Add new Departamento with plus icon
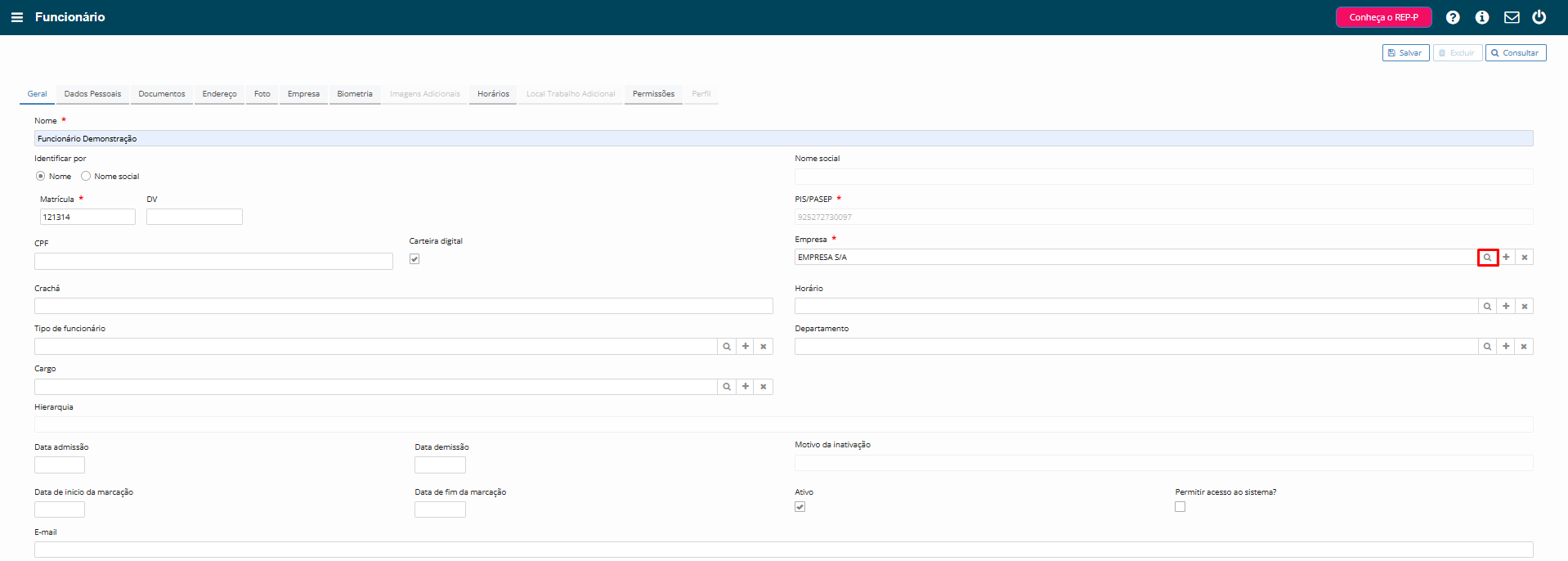Screen dimensions: 1568x561 [1506, 347]
